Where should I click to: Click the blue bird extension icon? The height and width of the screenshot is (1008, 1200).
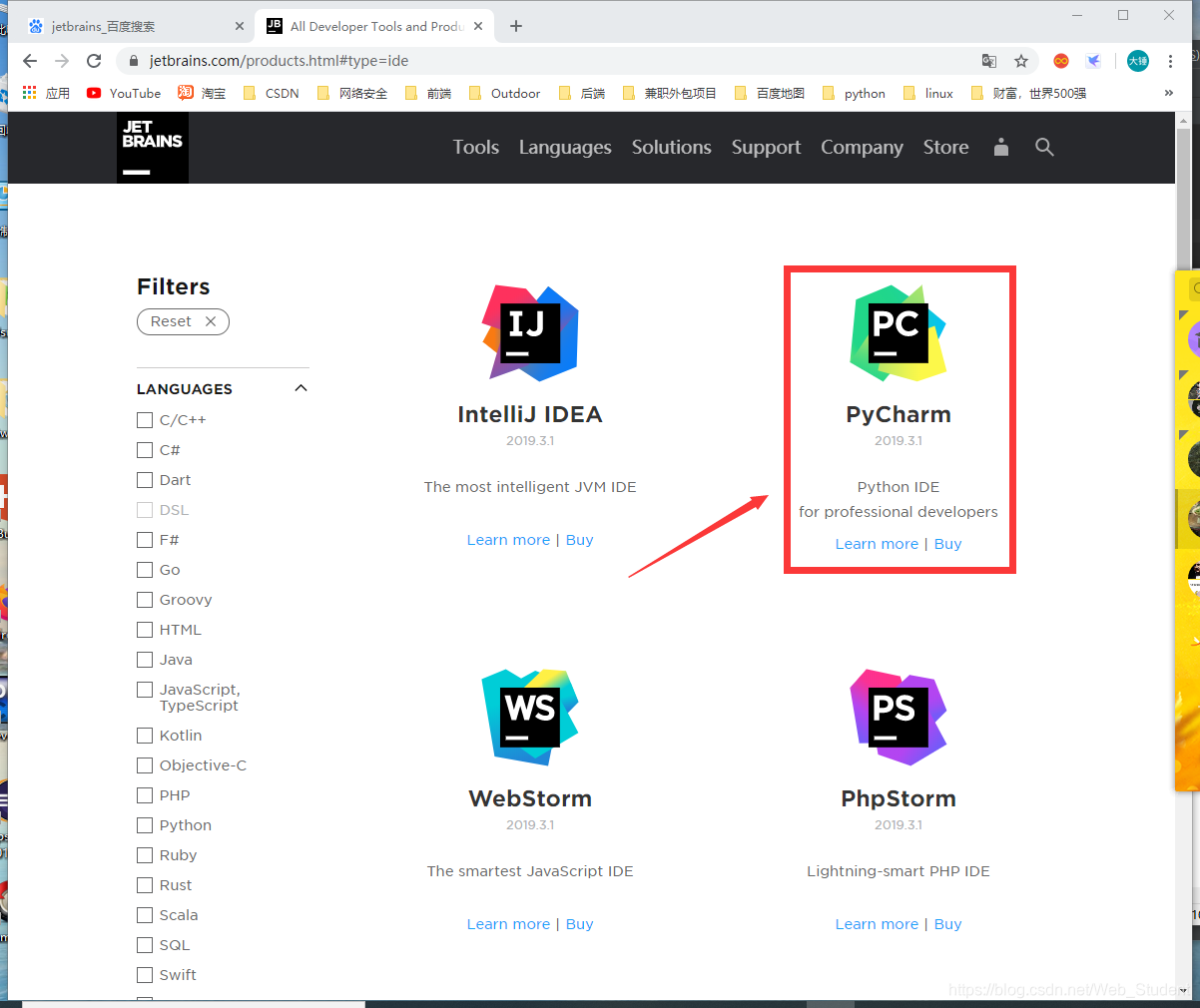pos(1093,61)
